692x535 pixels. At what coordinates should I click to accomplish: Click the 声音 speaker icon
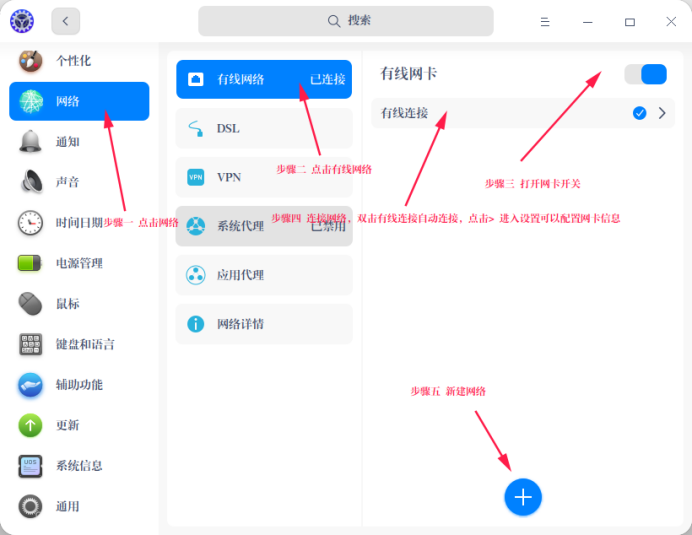click(x=31, y=182)
